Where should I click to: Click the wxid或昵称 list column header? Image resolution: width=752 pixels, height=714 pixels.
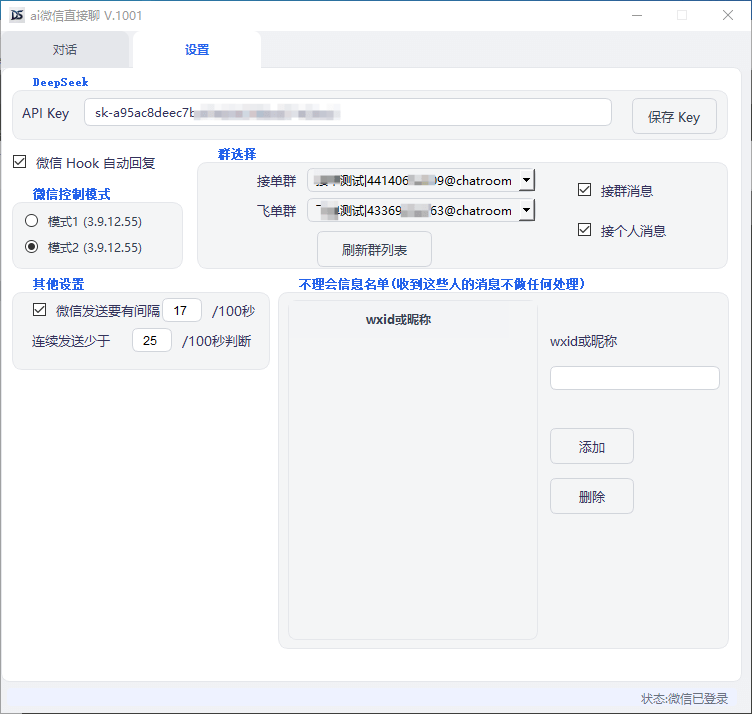click(x=398, y=320)
